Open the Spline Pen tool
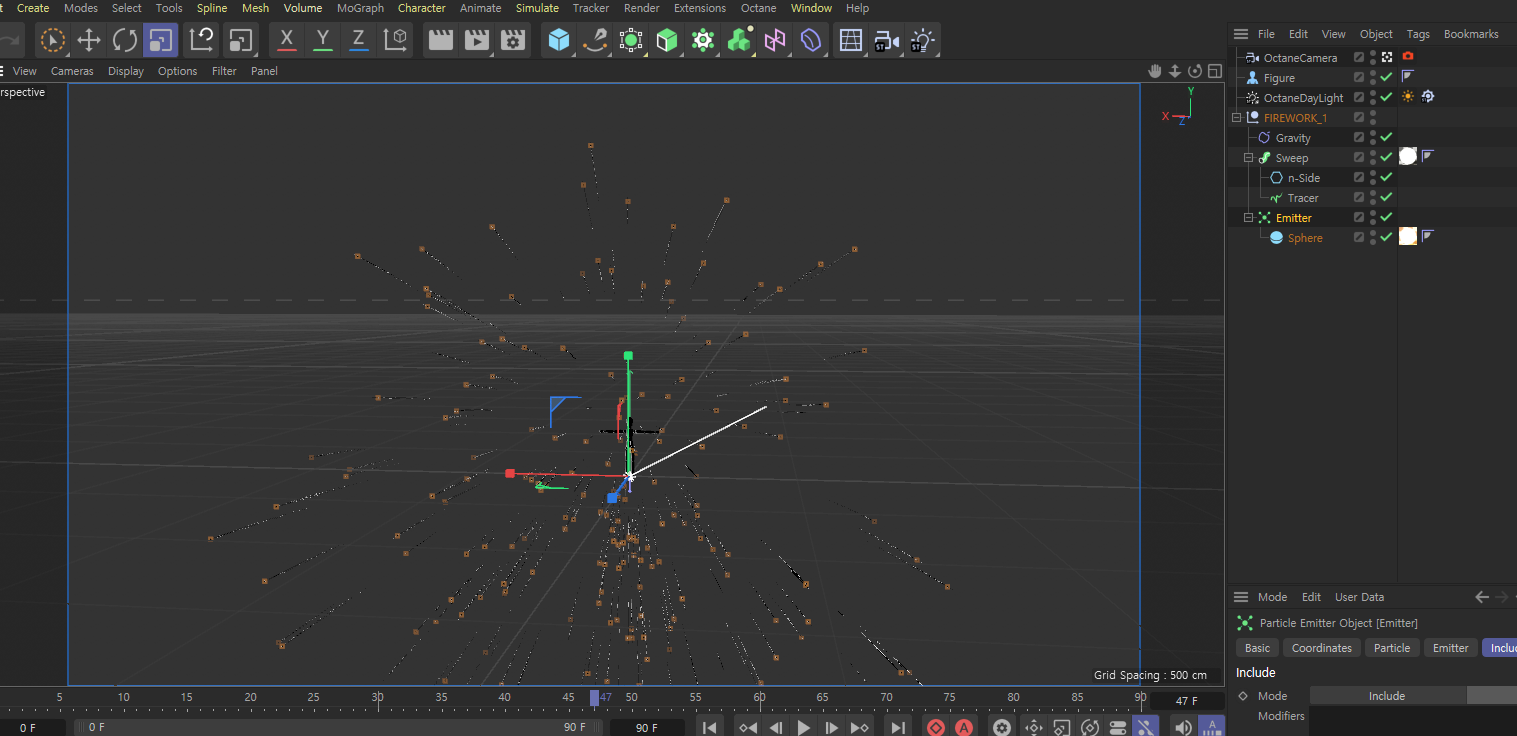 (x=595, y=40)
